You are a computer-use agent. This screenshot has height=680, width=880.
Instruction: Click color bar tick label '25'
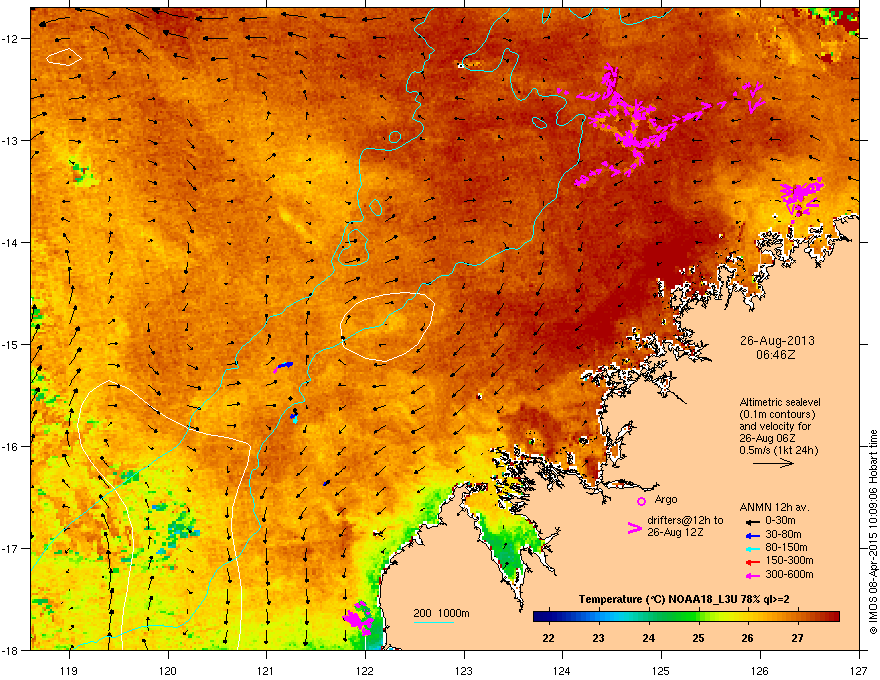(x=698, y=638)
